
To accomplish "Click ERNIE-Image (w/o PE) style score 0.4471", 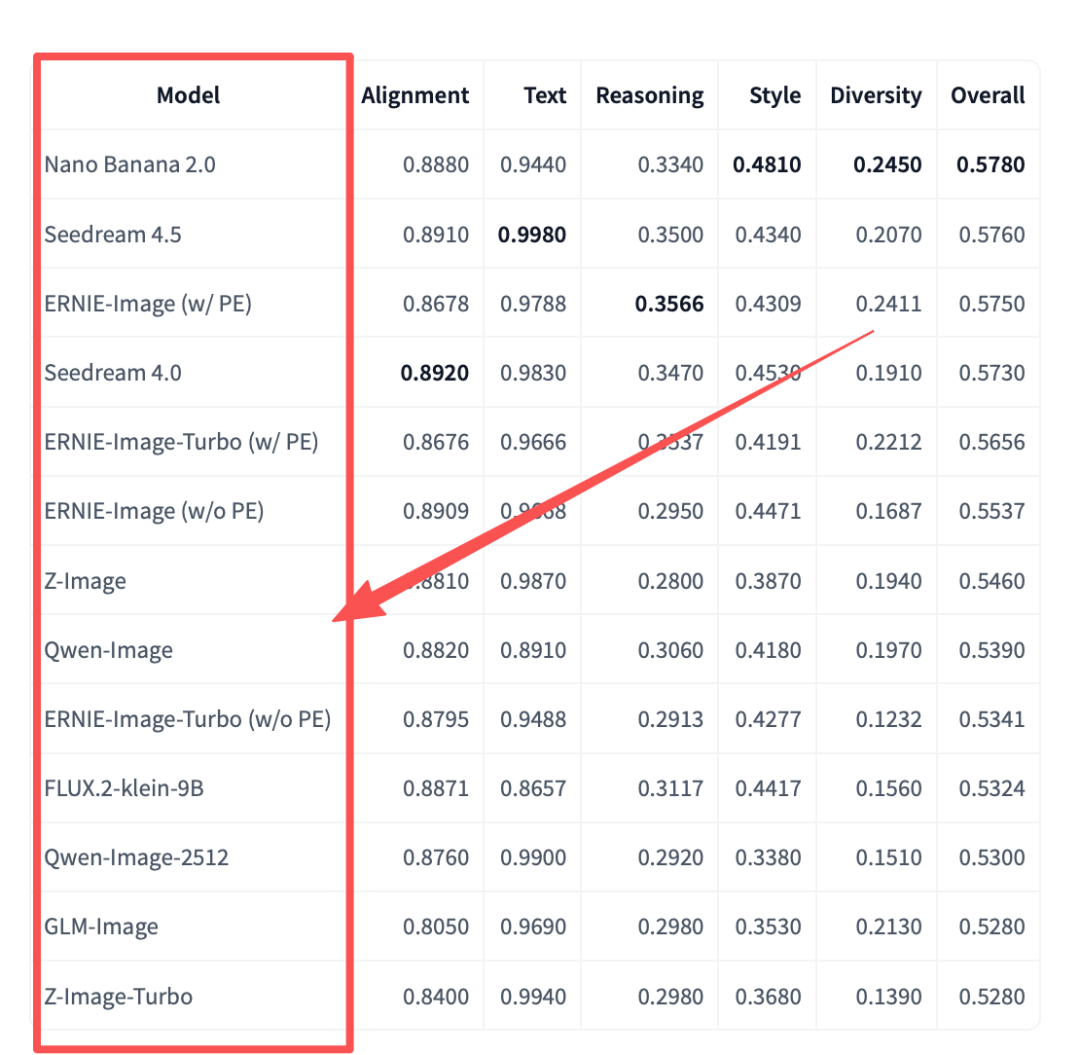I will [768, 512].
